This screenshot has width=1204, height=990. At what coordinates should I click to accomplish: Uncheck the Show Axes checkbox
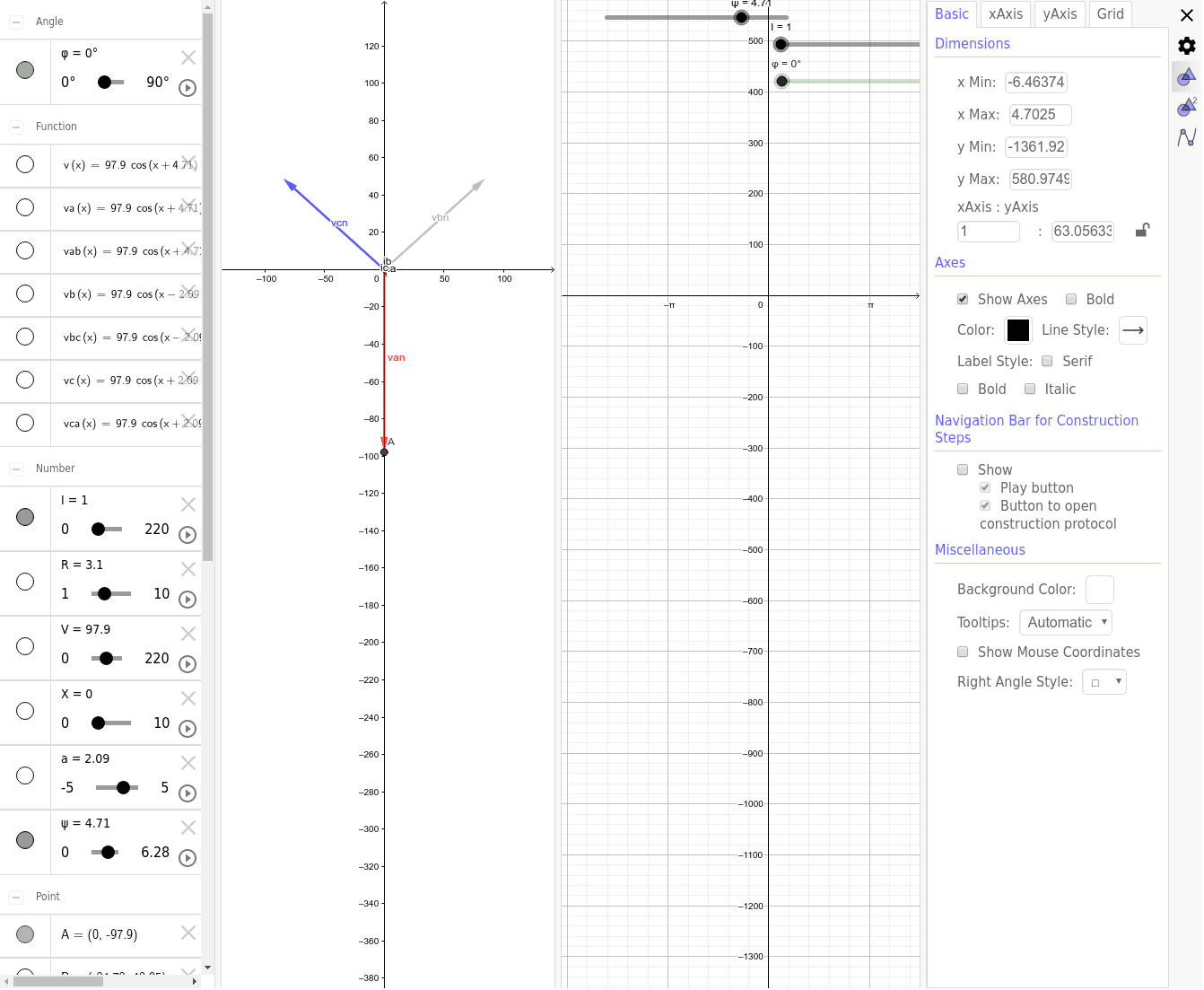pyautogui.click(x=963, y=299)
